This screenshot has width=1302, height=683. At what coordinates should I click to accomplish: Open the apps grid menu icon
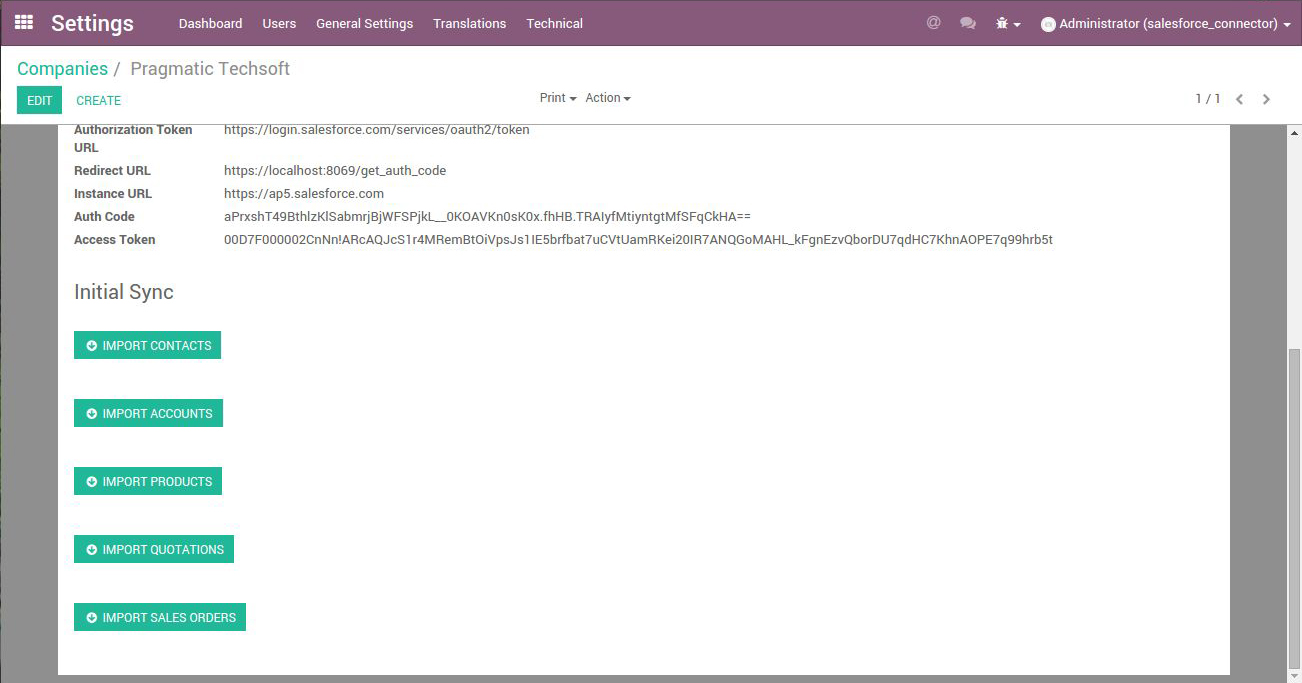[24, 22]
